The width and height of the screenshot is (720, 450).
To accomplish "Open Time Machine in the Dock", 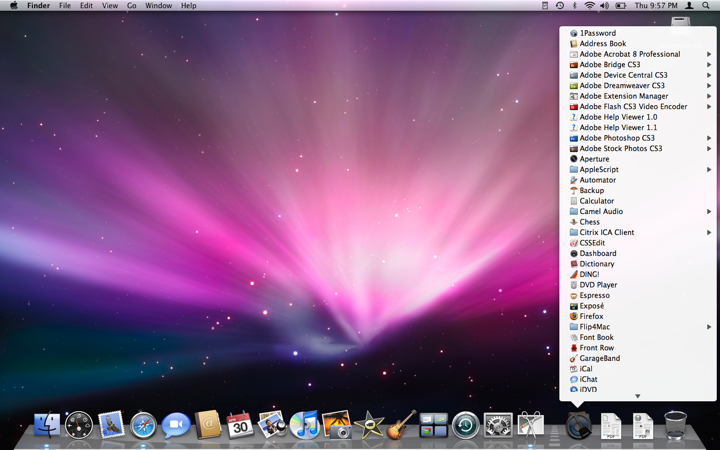I will 466,425.
